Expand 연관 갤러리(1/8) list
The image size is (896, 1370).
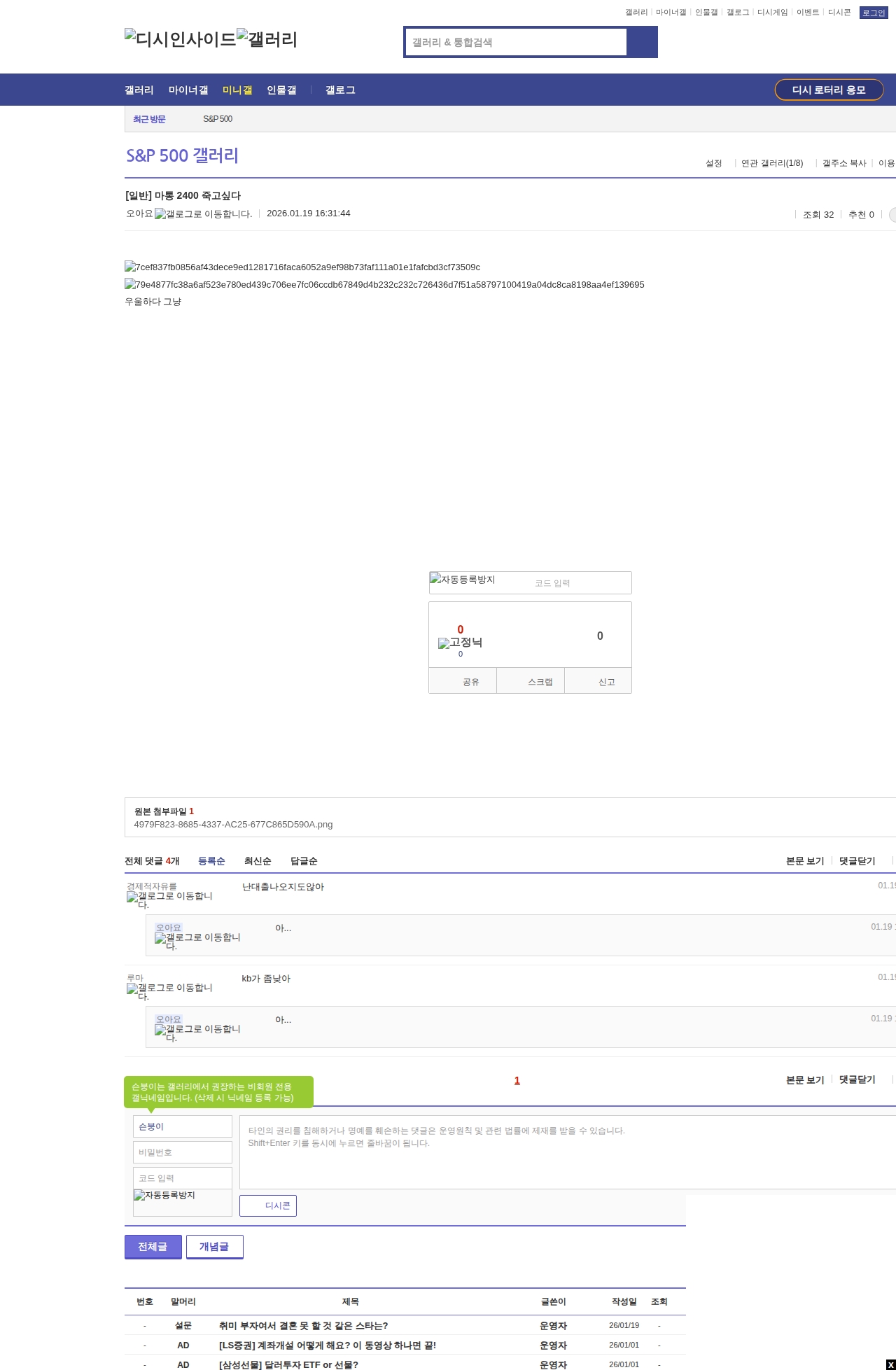(772, 163)
